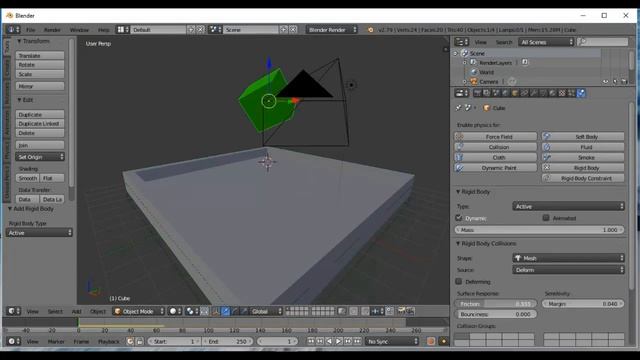
Task: Open the Render menu in top bar
Action: (52, 30)
